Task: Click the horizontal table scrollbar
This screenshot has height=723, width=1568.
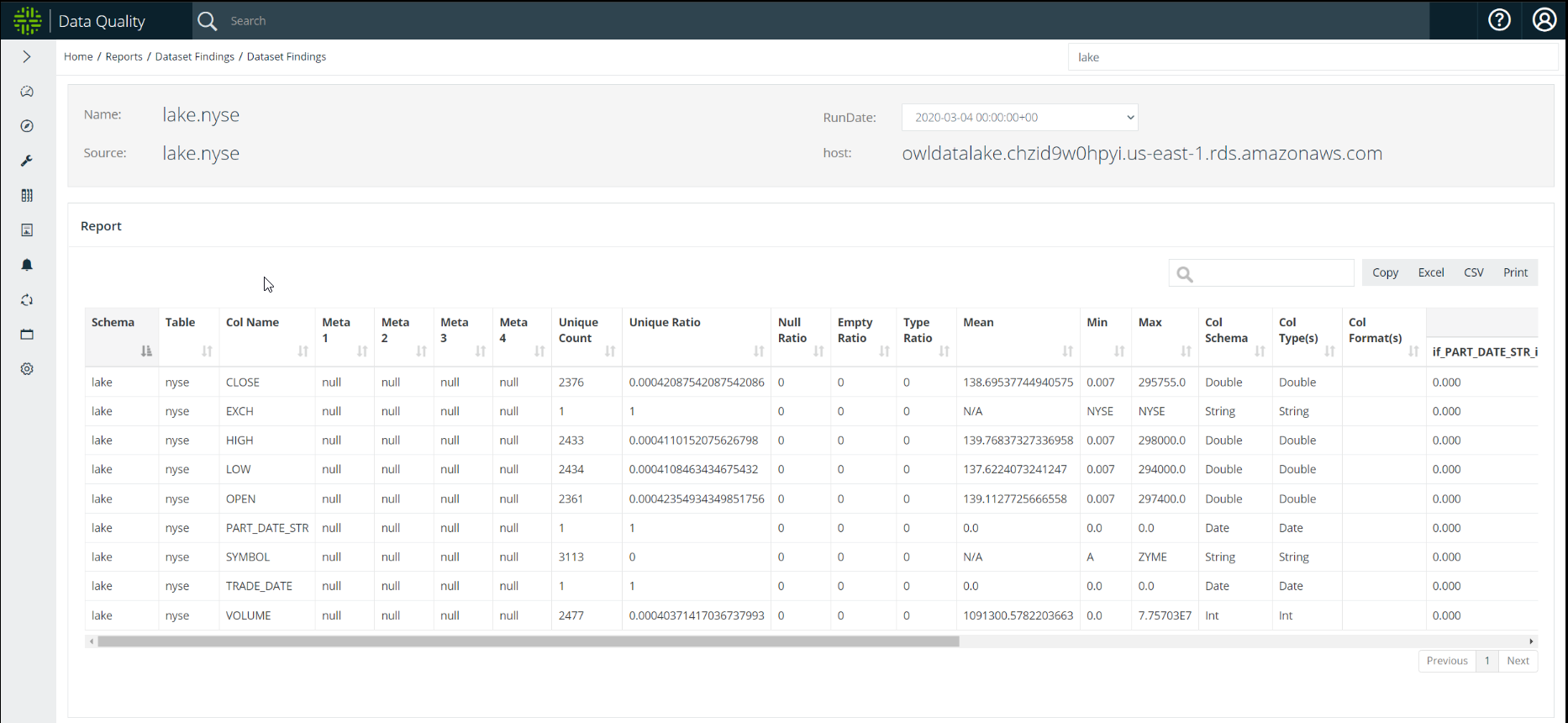Action: click(528, 641)
